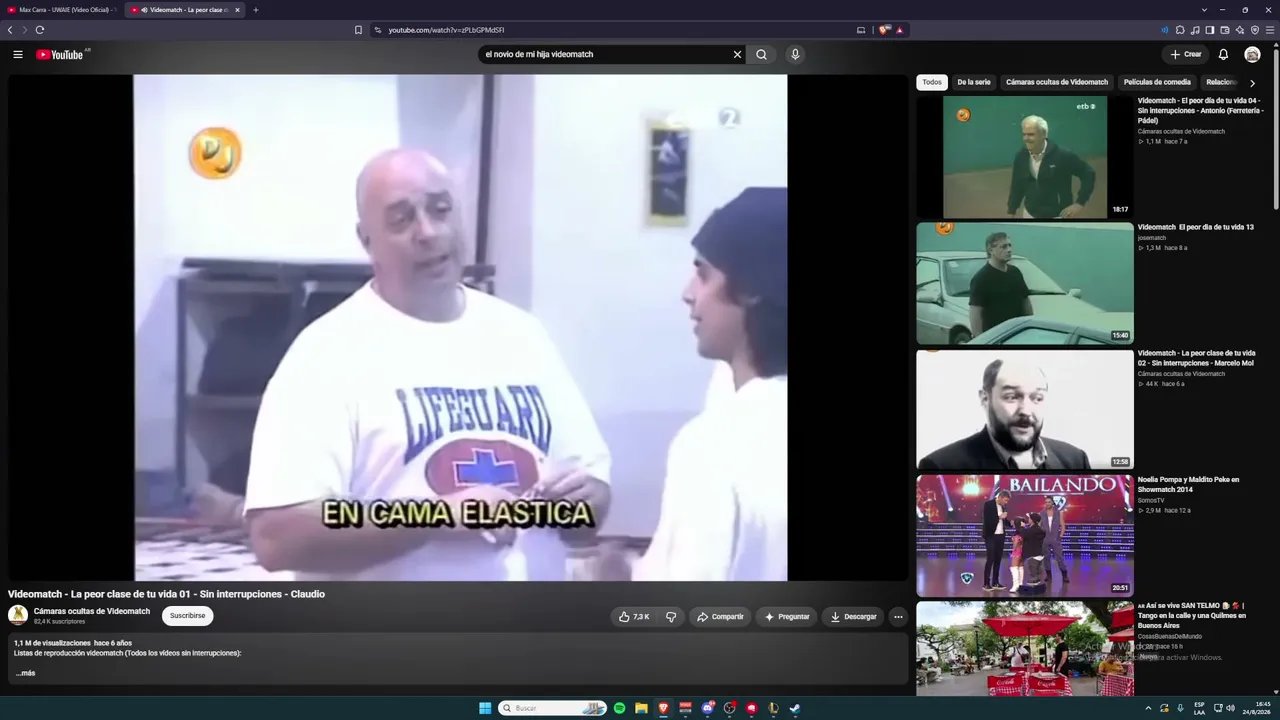
Task: Click the taskbar Buscar search box
Action: click(553, 708)
